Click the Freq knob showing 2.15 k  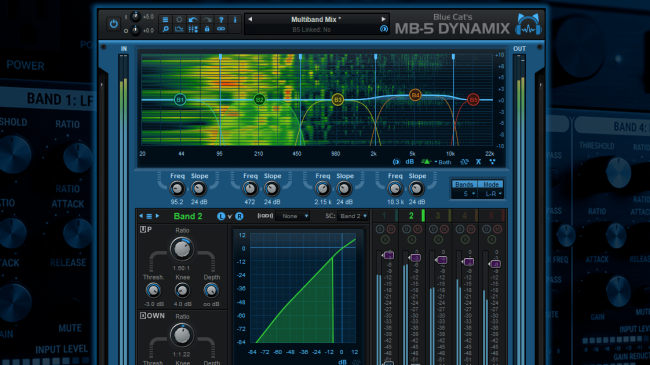pyautogui.click(x=323, y=189)
